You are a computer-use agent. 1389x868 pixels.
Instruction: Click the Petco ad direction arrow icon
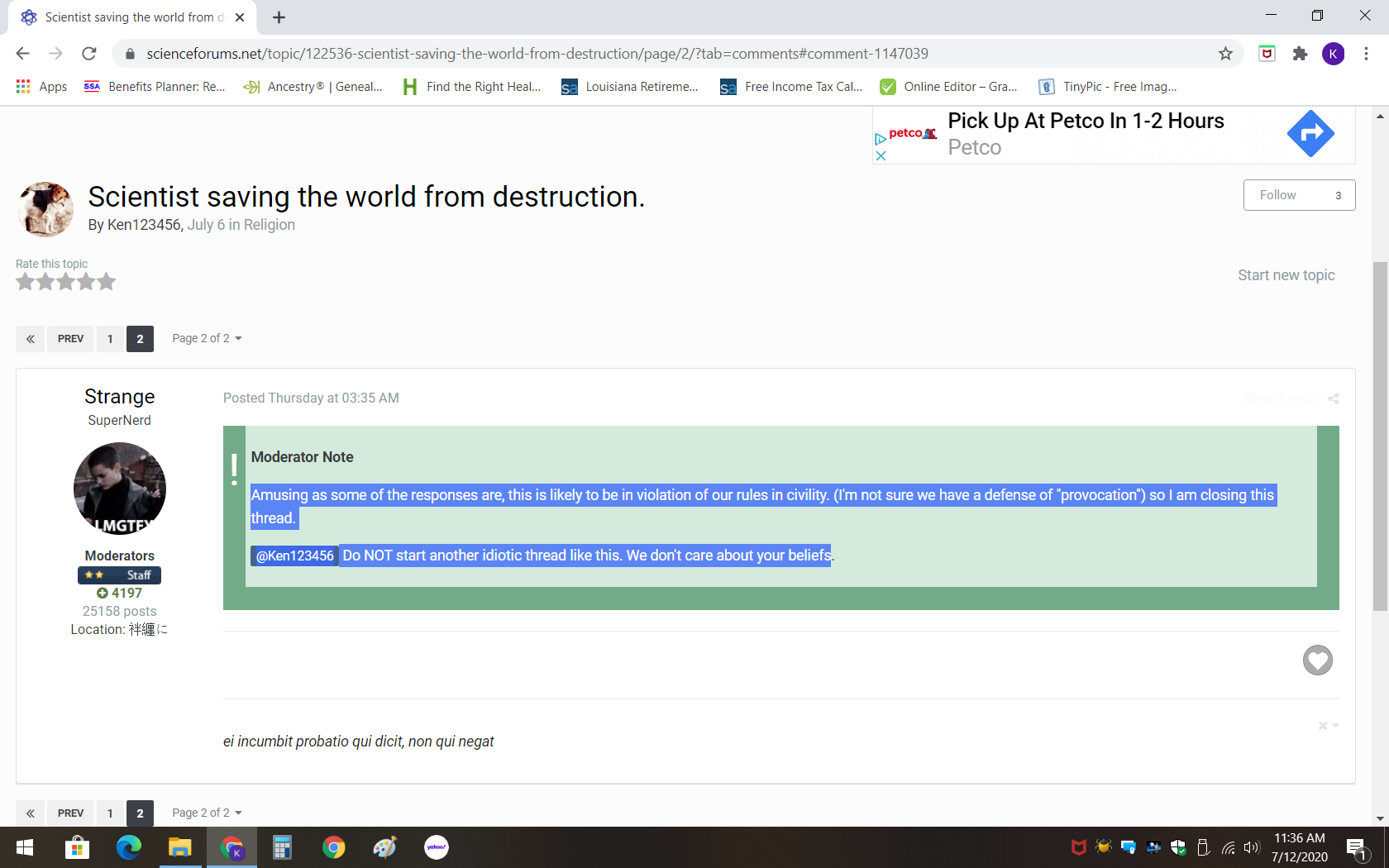[1310, 134]
